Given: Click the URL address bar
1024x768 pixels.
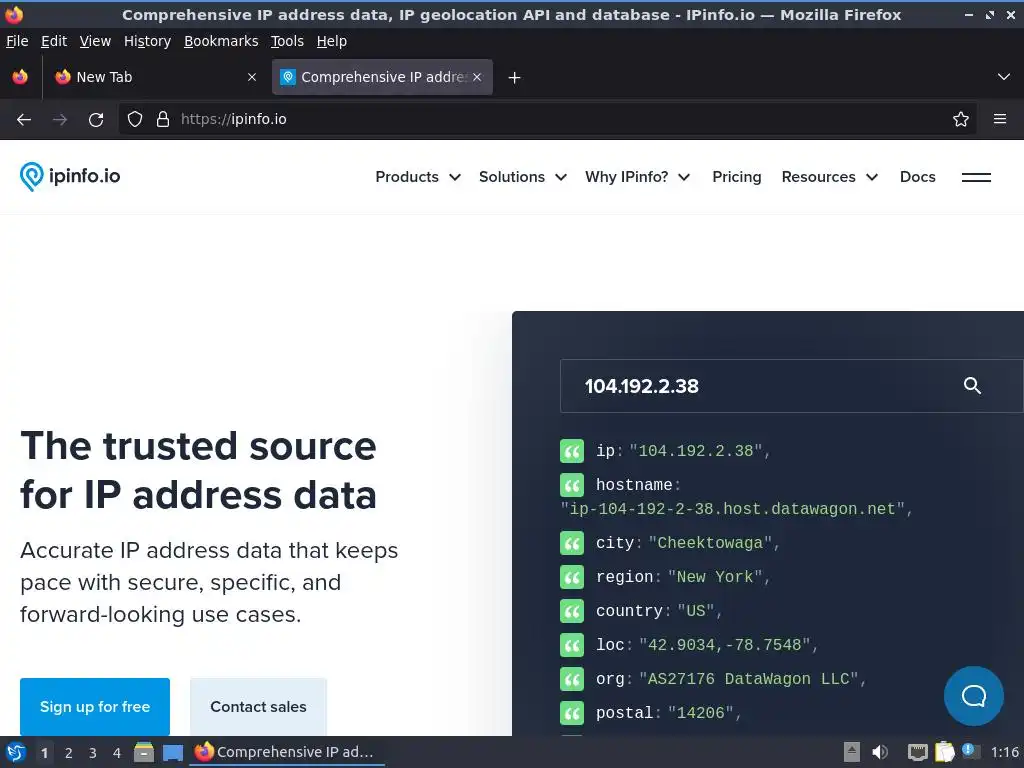Looking at the screenshot, I should coord(549,120).
